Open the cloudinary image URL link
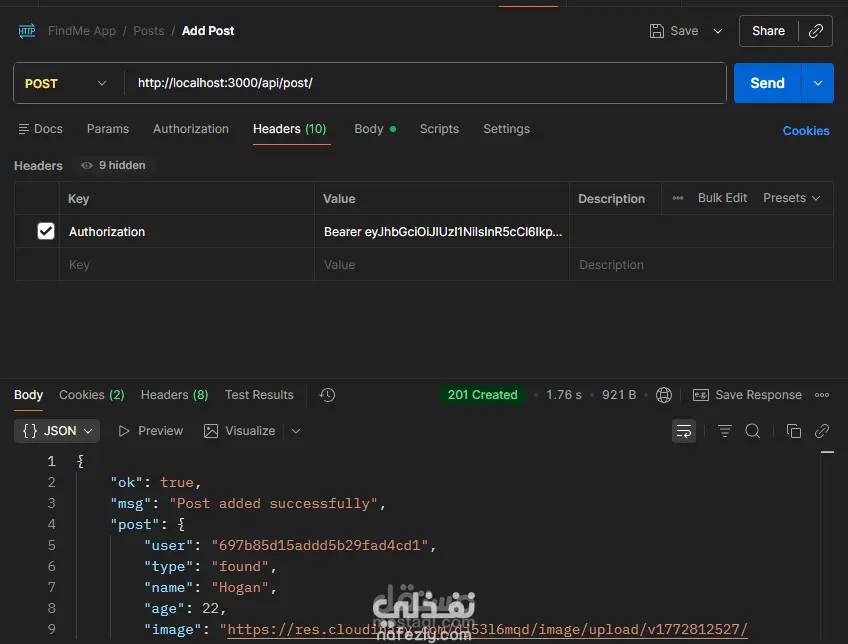The image size is (848, 644). [x=487, y=629]
